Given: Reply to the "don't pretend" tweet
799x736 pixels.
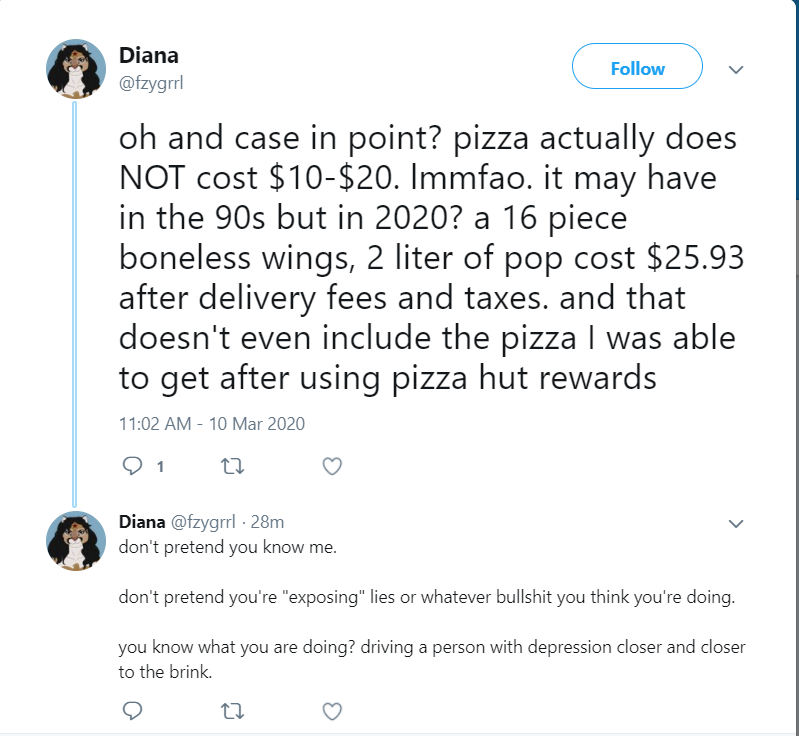Looking at the screenshot, I should pyautogui.click(x=132, y=711).
